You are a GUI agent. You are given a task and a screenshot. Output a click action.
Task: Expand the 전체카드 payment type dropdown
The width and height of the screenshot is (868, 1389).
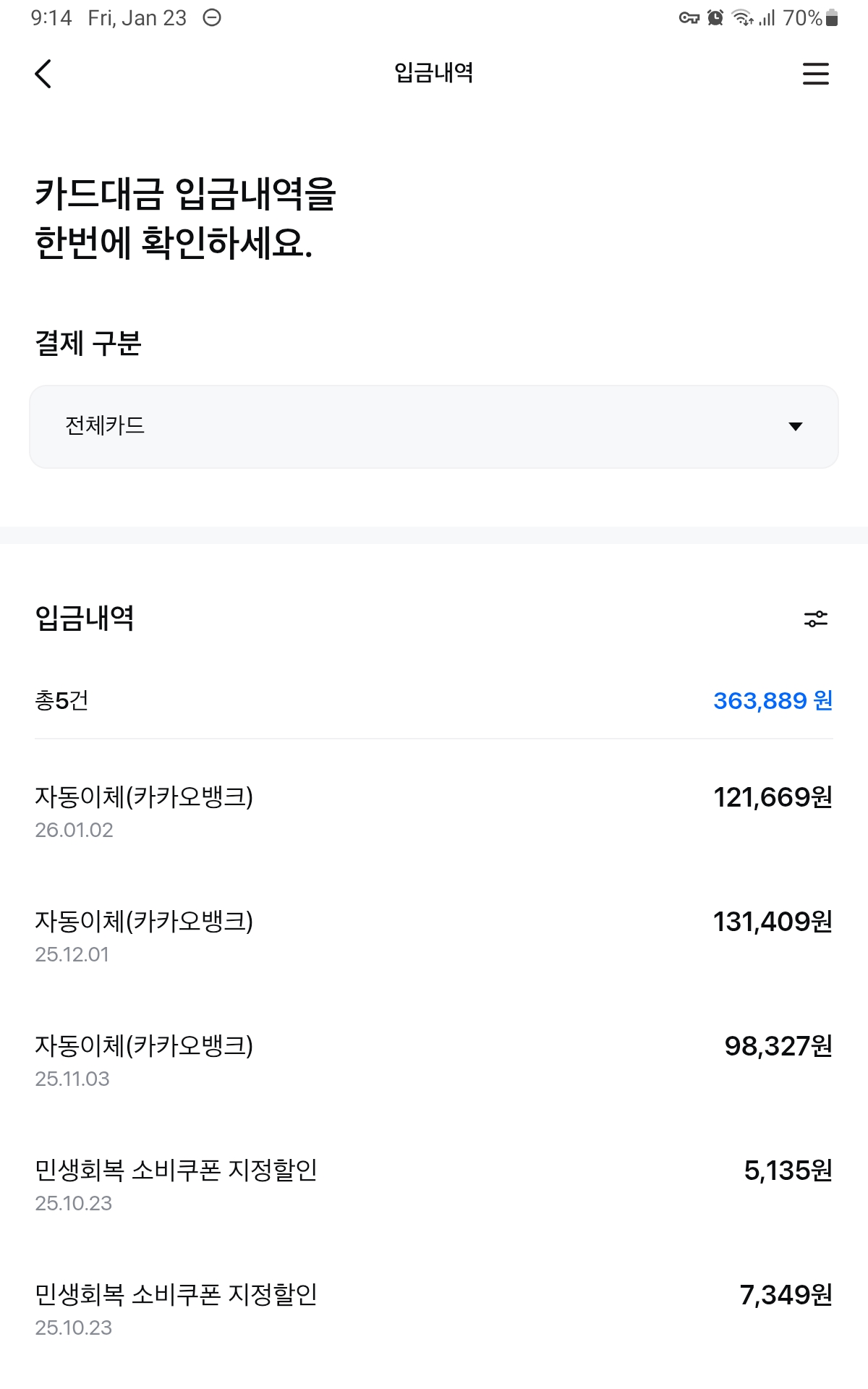434,426
